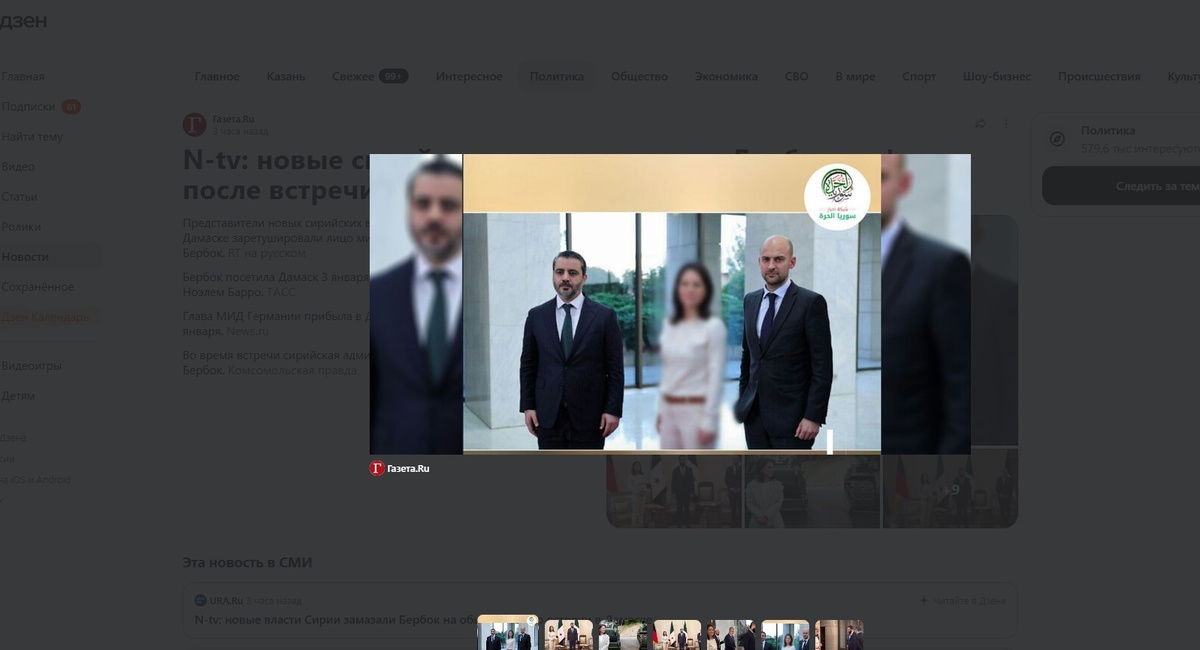Click the Газета.Ru caption under the lightbox photo

tap(399, 468)
